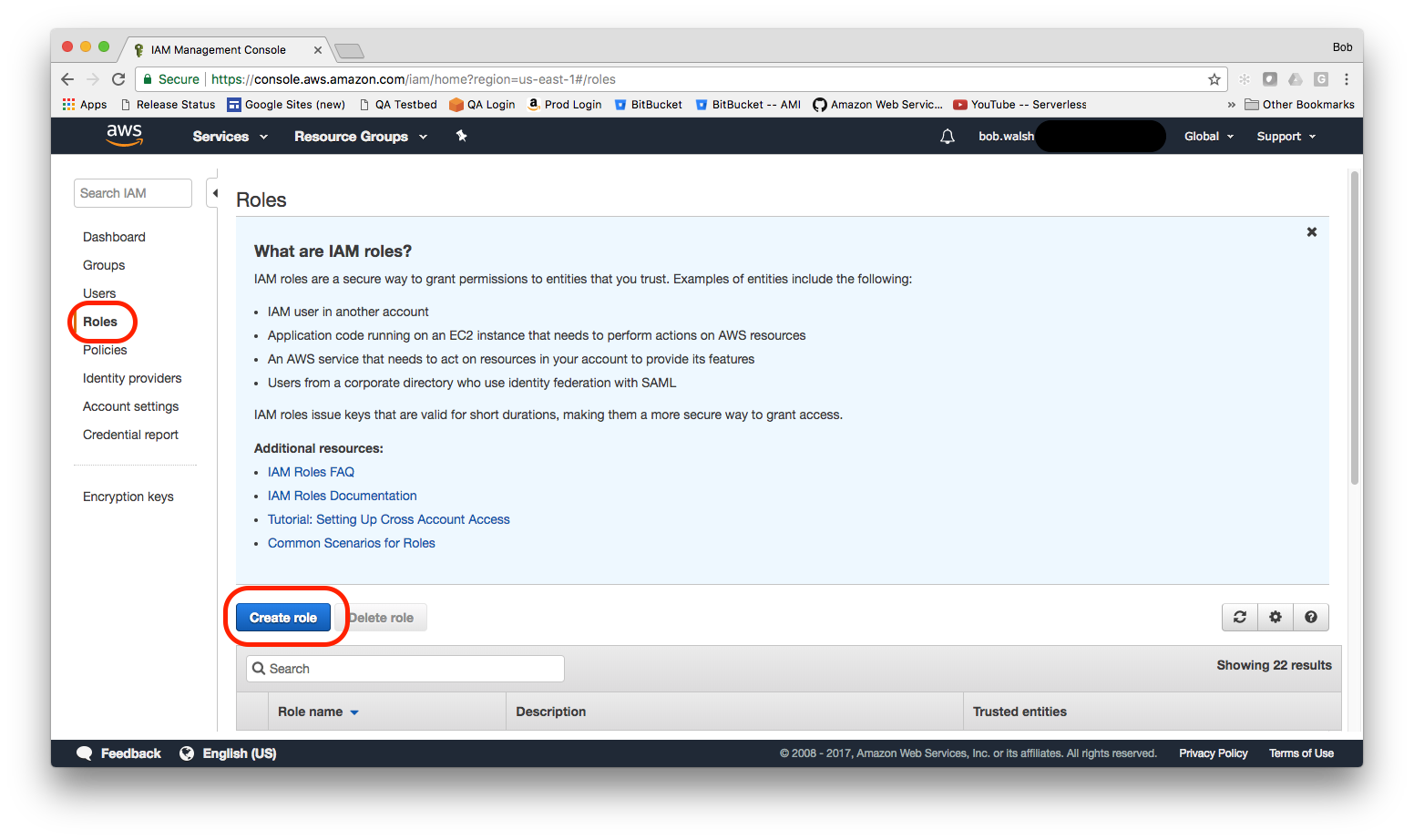Open Account settings in sidebar
Image resolution: width=1414 pixels, height=840 pixels.
[x=130, y=406]
